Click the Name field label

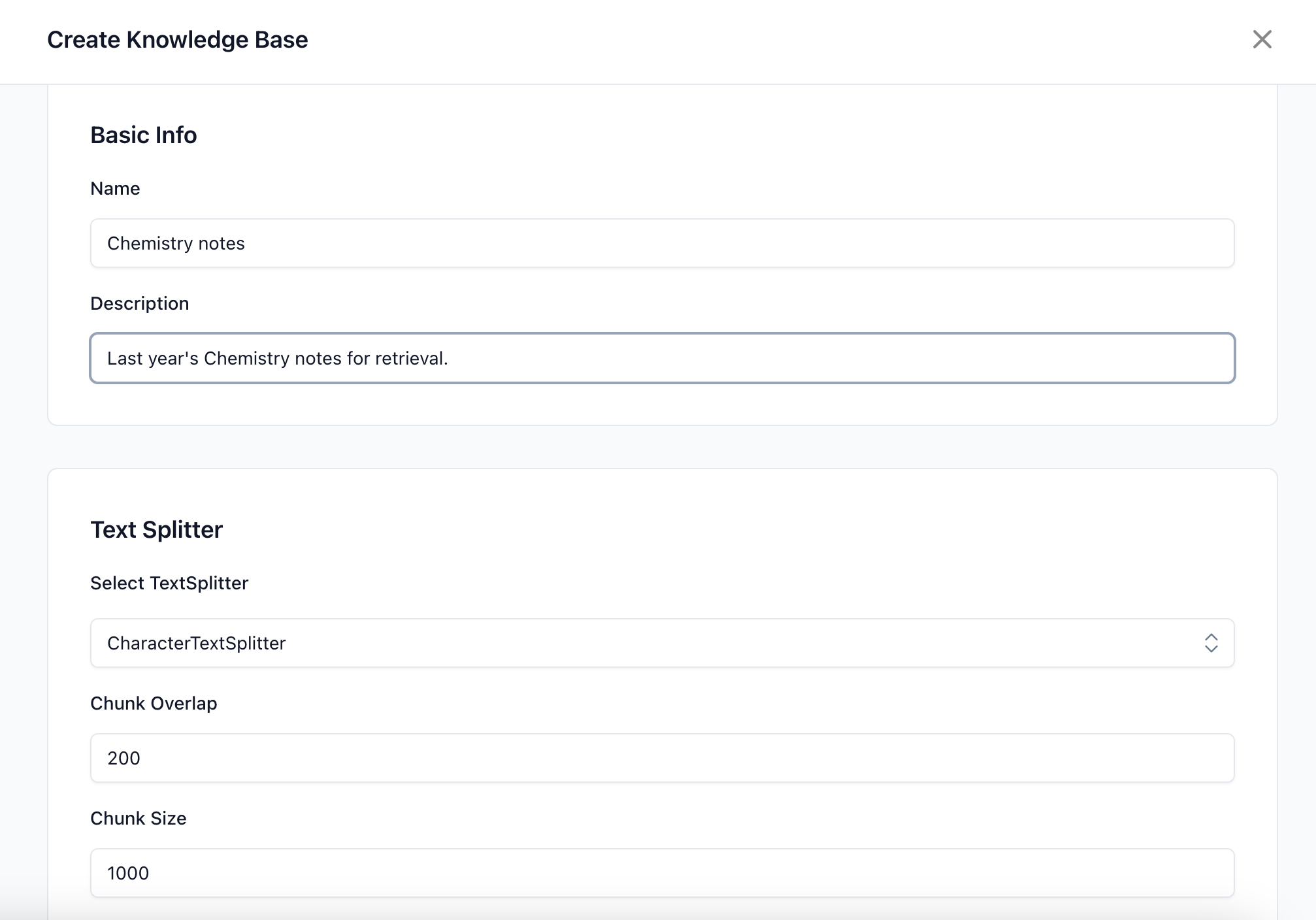[115, 189]
